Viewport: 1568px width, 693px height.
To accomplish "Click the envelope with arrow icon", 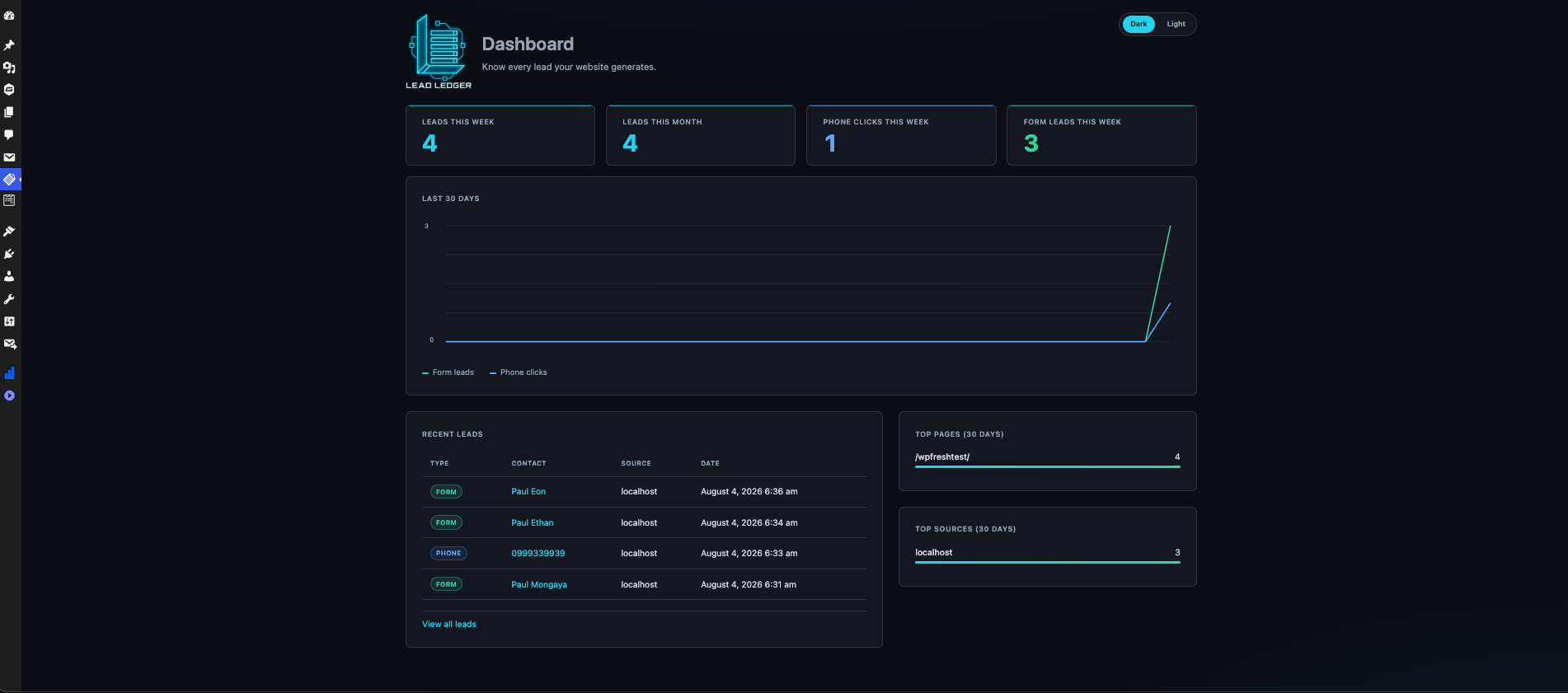I will 10,344.
